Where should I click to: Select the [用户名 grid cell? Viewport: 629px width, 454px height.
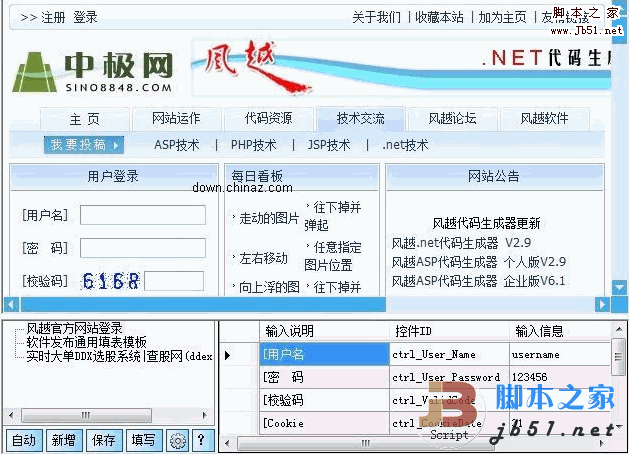325,354
